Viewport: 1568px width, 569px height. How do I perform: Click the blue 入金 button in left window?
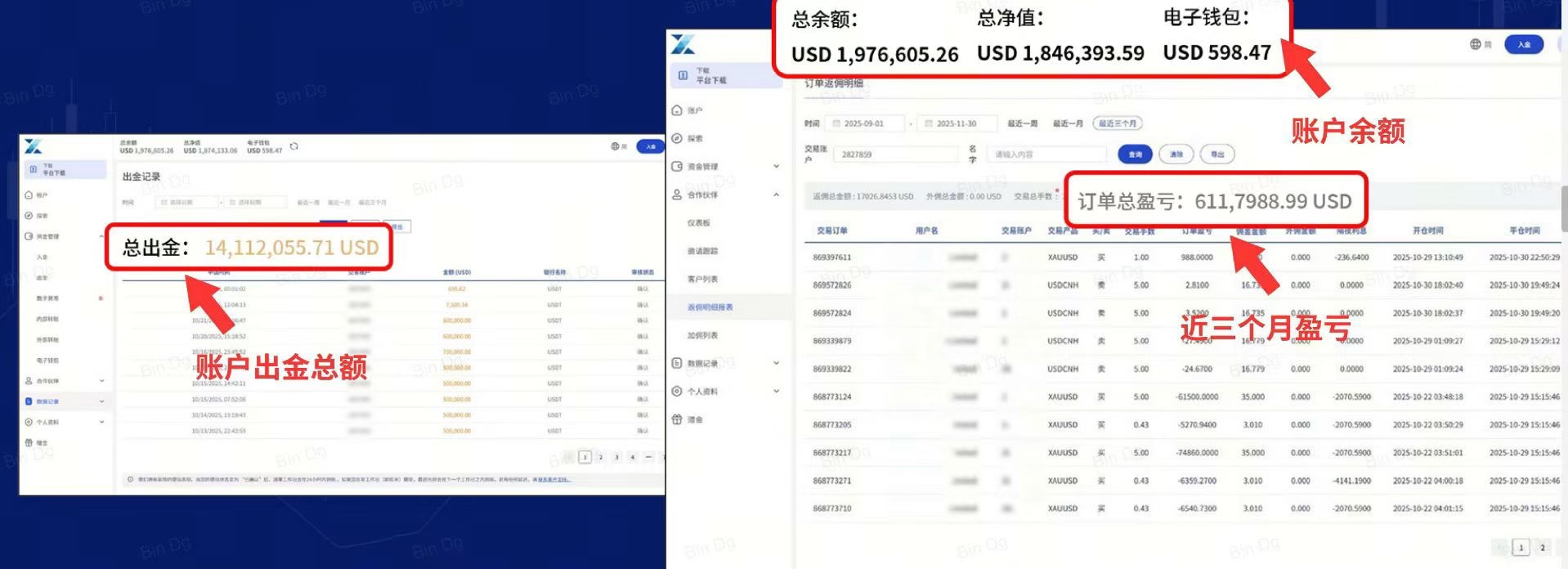tap(650, 146)
